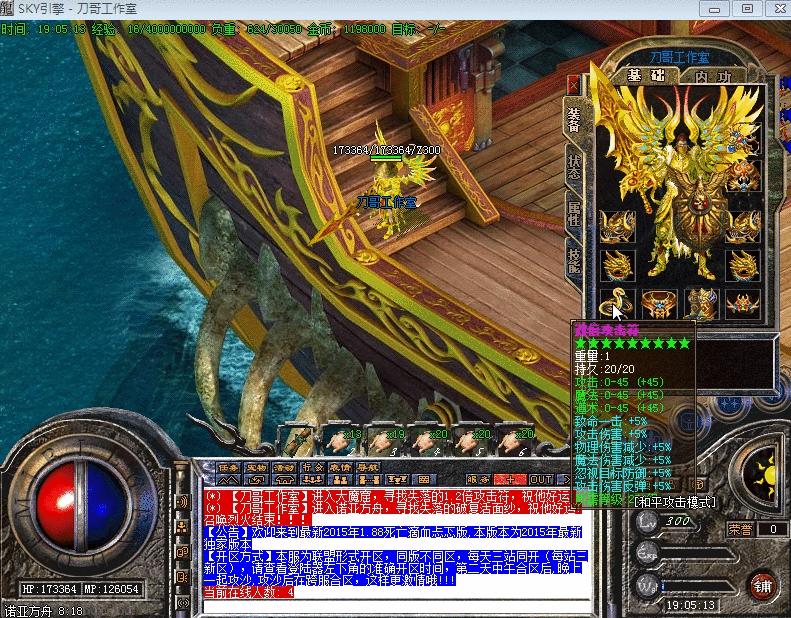Click the helmet-shaped icon under 活动

[x=285, y=480]
